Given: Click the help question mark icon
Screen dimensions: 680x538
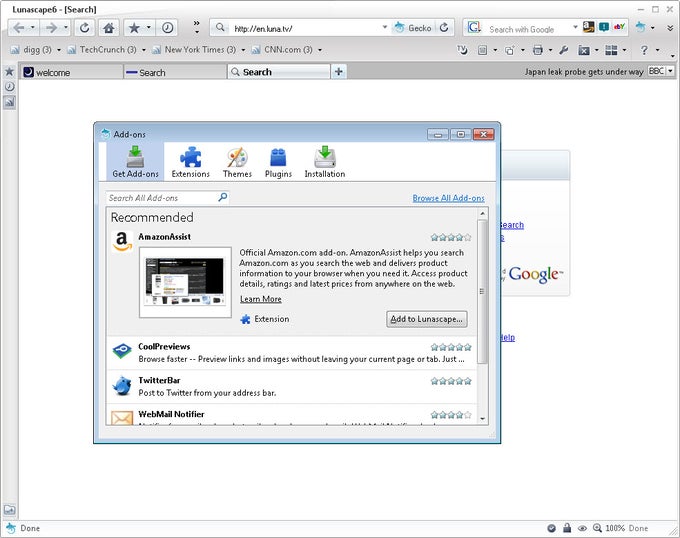Looking at the screenshot, I should [x=644, y=50].
